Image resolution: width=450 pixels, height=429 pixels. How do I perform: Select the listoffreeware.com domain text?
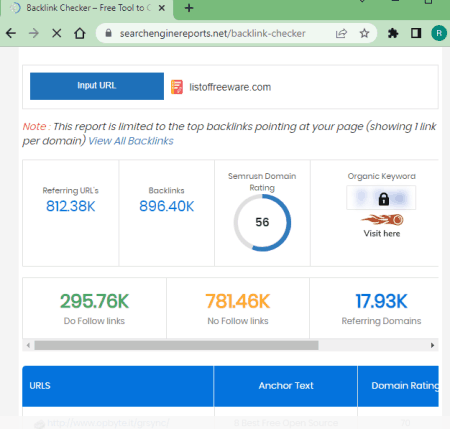230,87
